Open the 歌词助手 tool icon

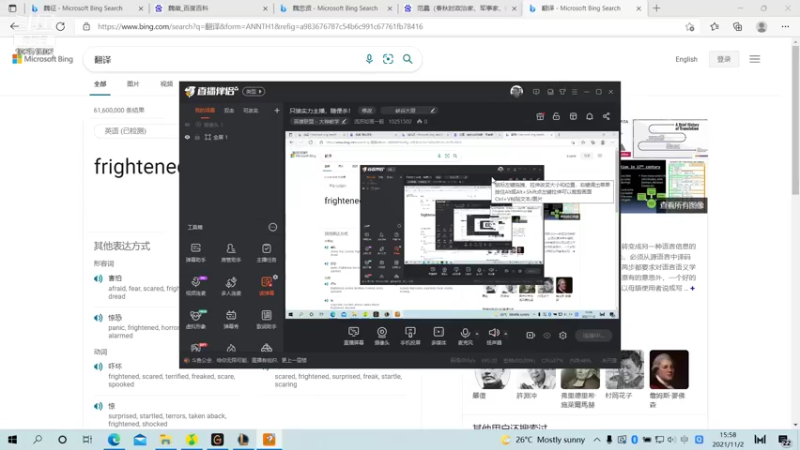[266, 319]
